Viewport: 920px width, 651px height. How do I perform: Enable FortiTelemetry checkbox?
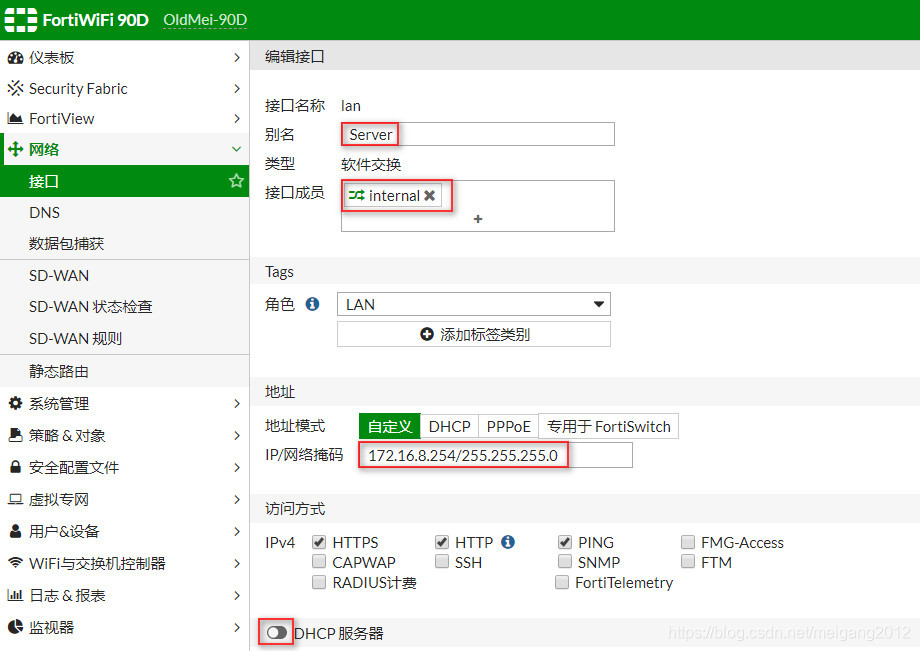click(562, 582)
